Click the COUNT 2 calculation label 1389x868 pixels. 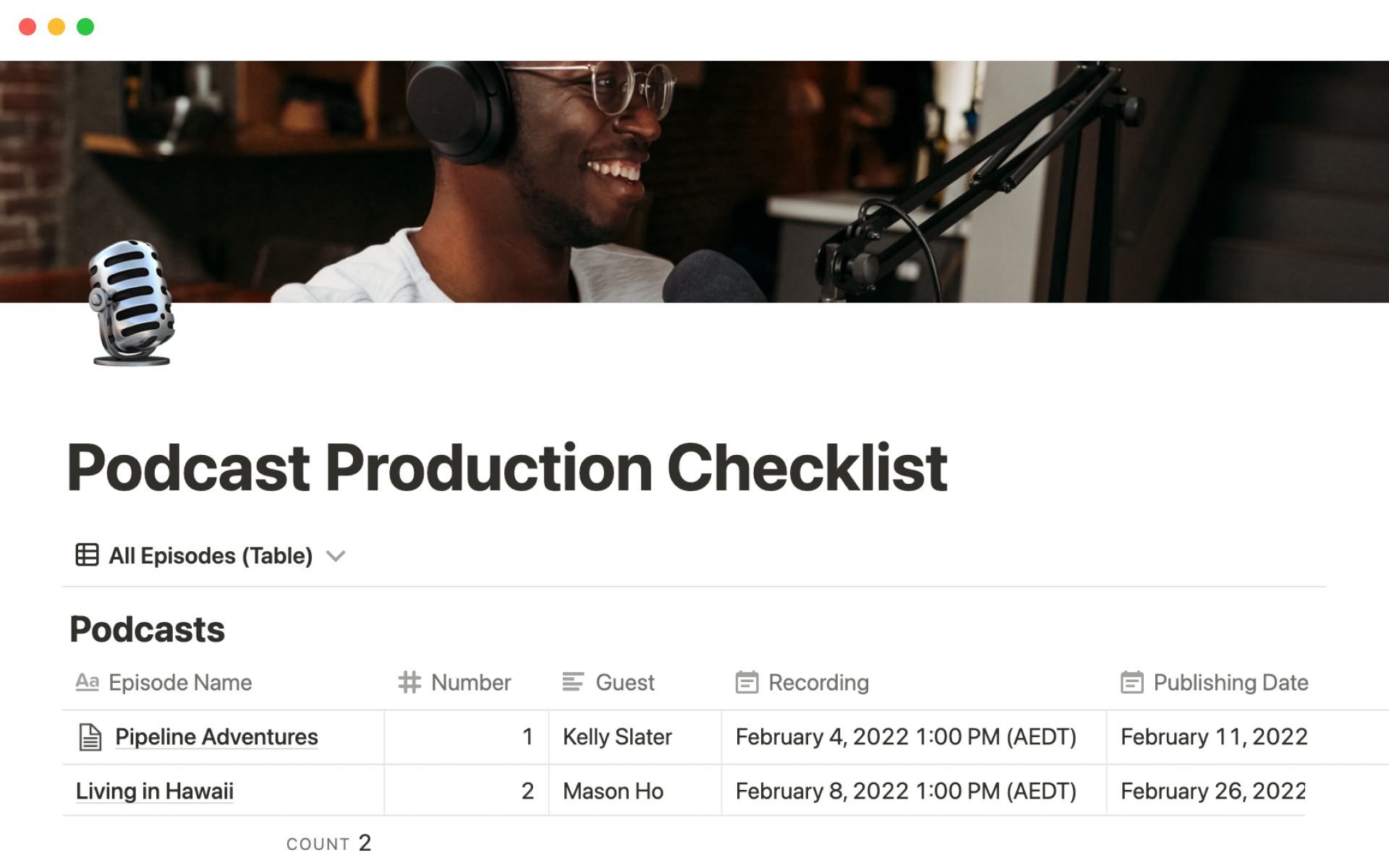point(329,842)
